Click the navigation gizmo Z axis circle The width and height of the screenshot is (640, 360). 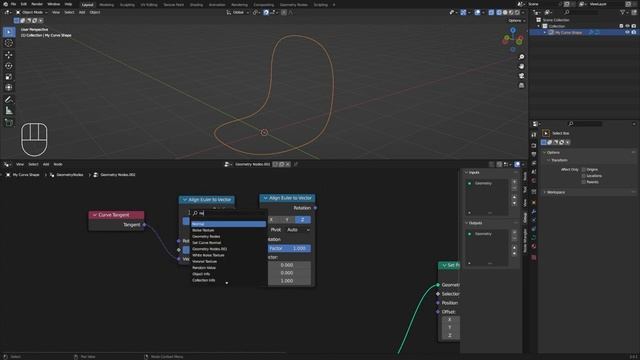[x=513, y=31]
